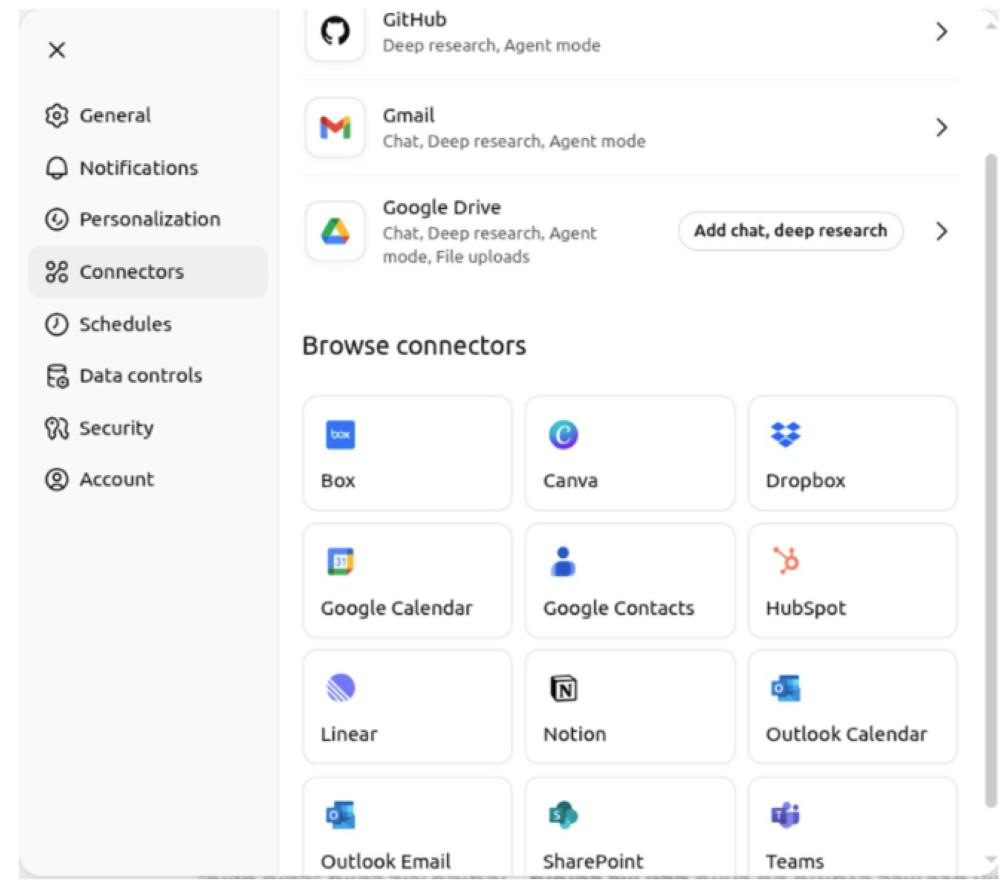Open the Google Calendar connector
The height and width of the screenshot is (881, 1000).
[x=407, y=580]
